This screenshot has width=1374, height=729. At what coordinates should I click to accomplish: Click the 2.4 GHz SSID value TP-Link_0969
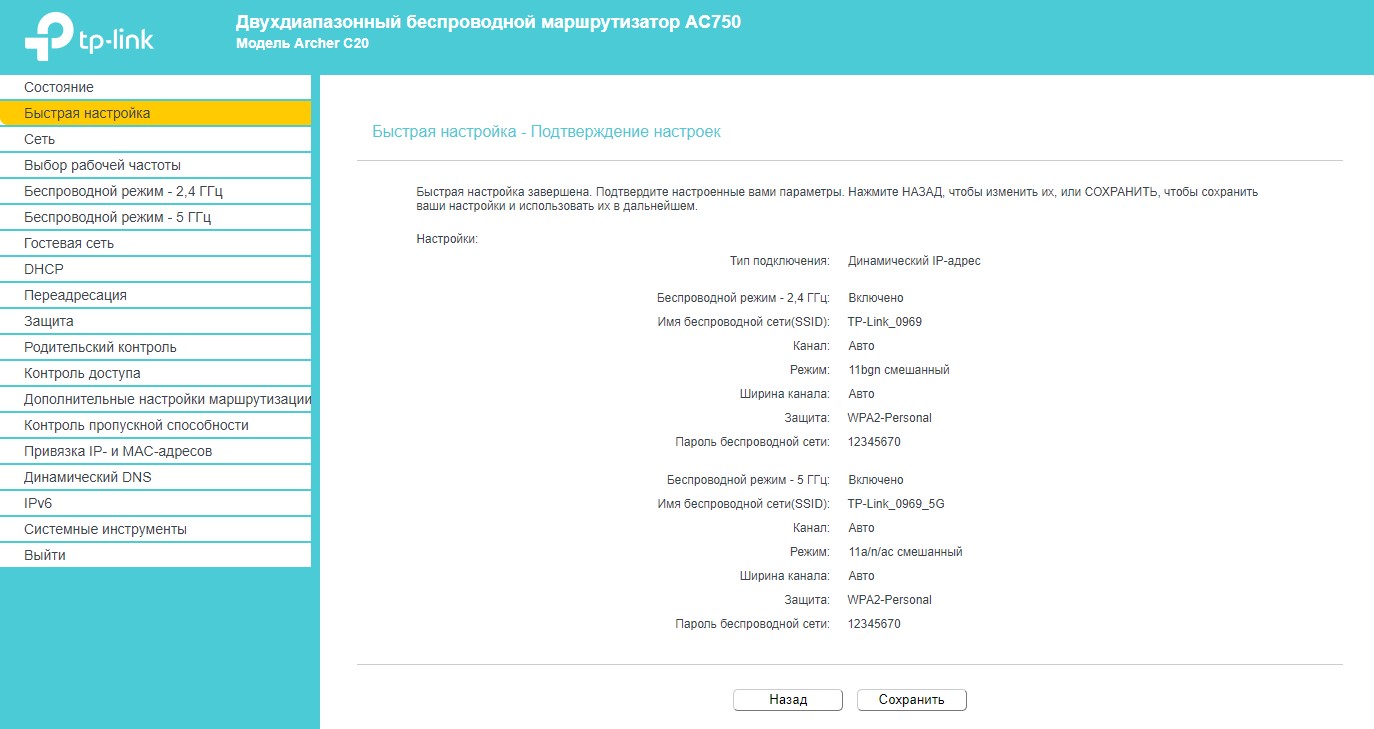click(x=884, y=322)
